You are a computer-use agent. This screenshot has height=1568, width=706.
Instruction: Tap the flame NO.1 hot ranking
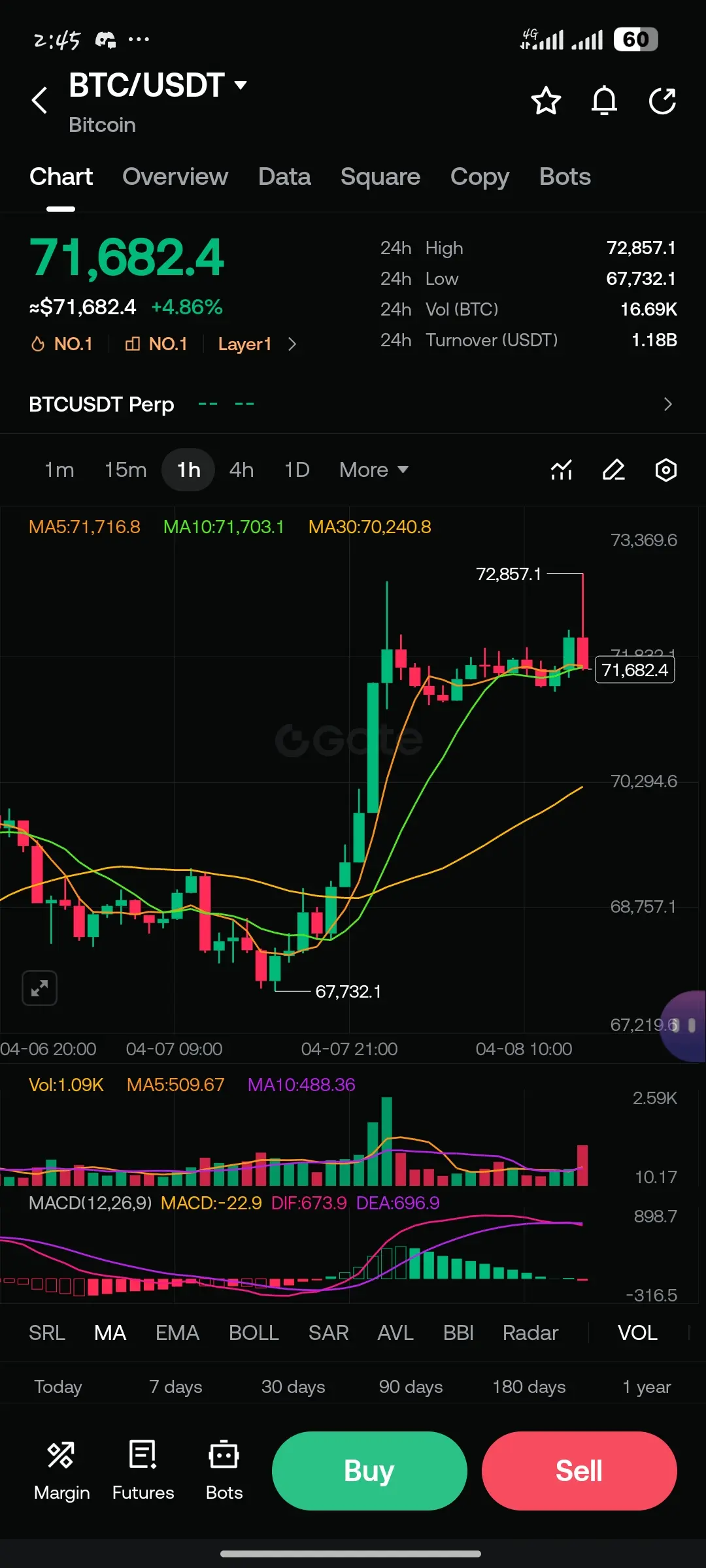tap(61, 344)
